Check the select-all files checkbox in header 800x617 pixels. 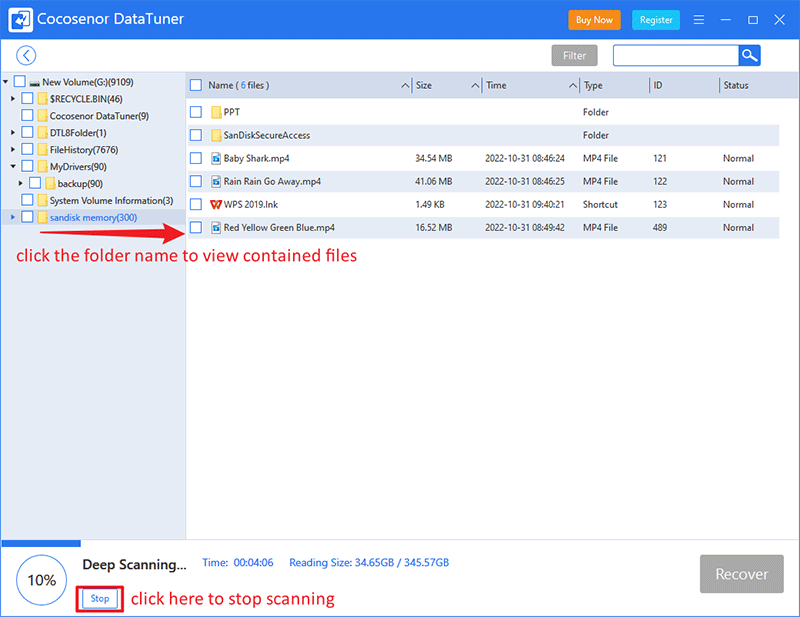[x=196, y=85]
